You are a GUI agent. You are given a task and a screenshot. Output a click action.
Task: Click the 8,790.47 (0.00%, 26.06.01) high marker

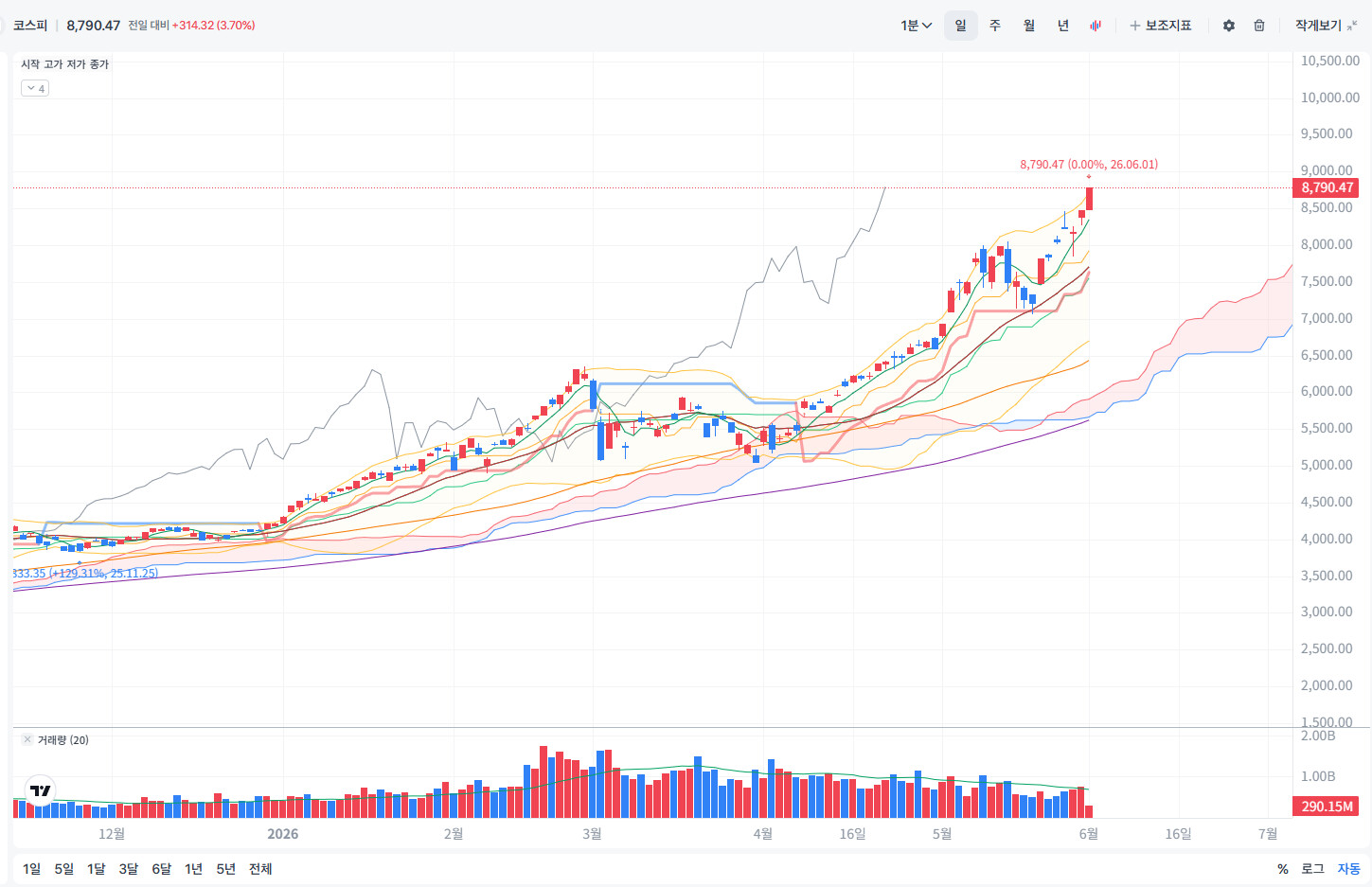tap(1089, 165)
